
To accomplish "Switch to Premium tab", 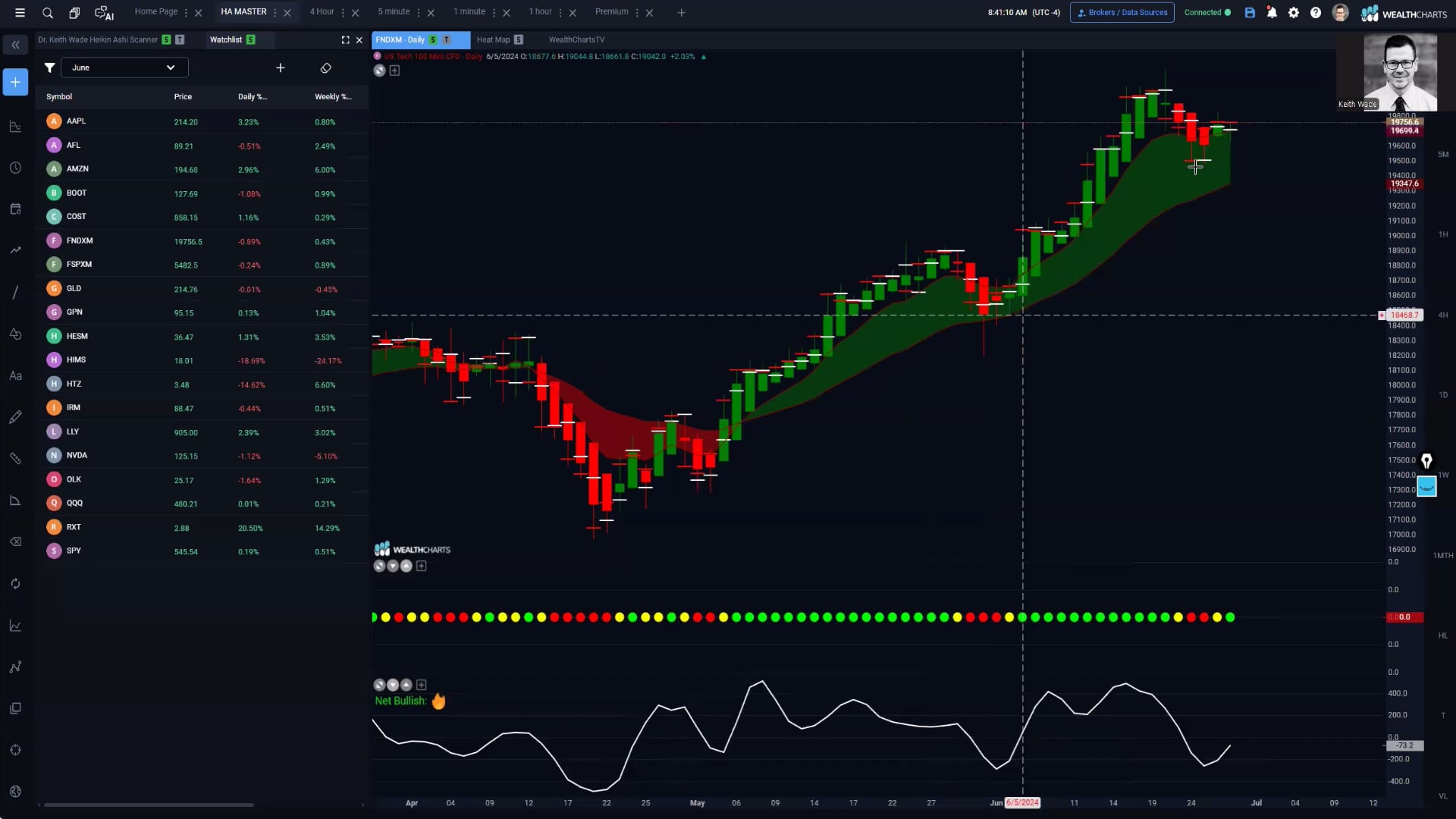I will (611, 12).
